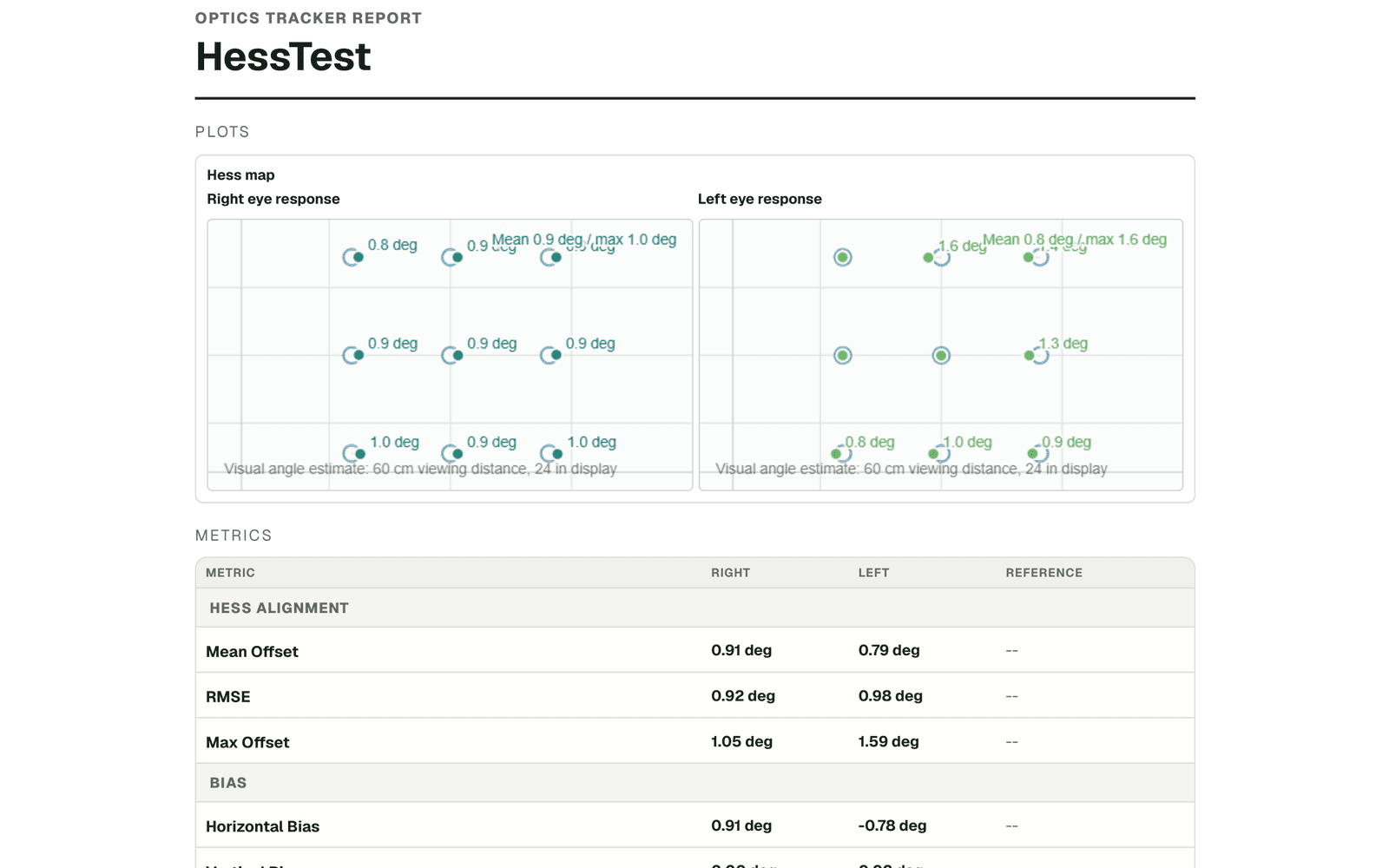This screenshot has height=868, width=1389.
Task: Click the METRICS section heading
Action: tap(234, 536)
